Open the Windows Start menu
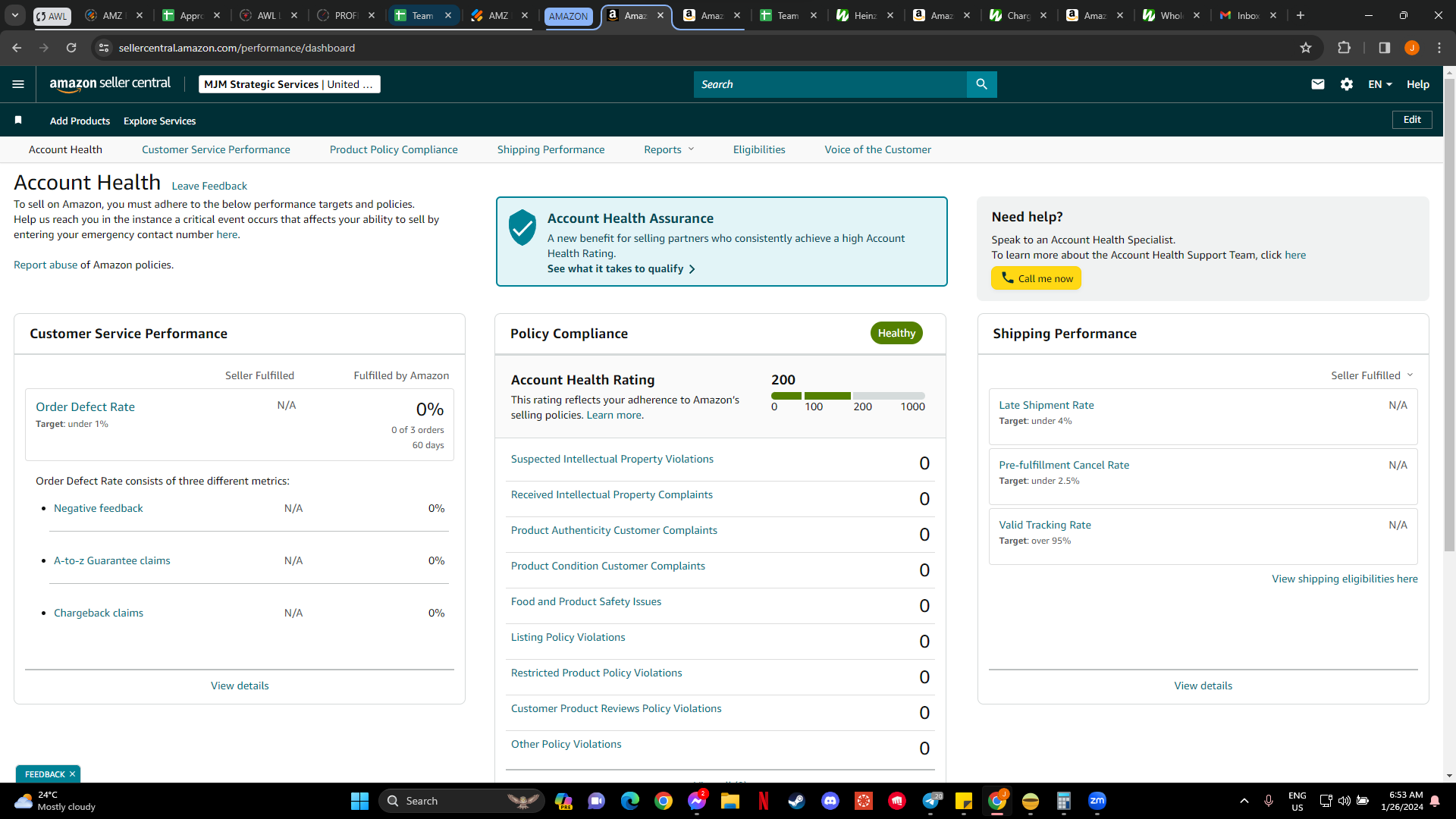 point(359,801)
